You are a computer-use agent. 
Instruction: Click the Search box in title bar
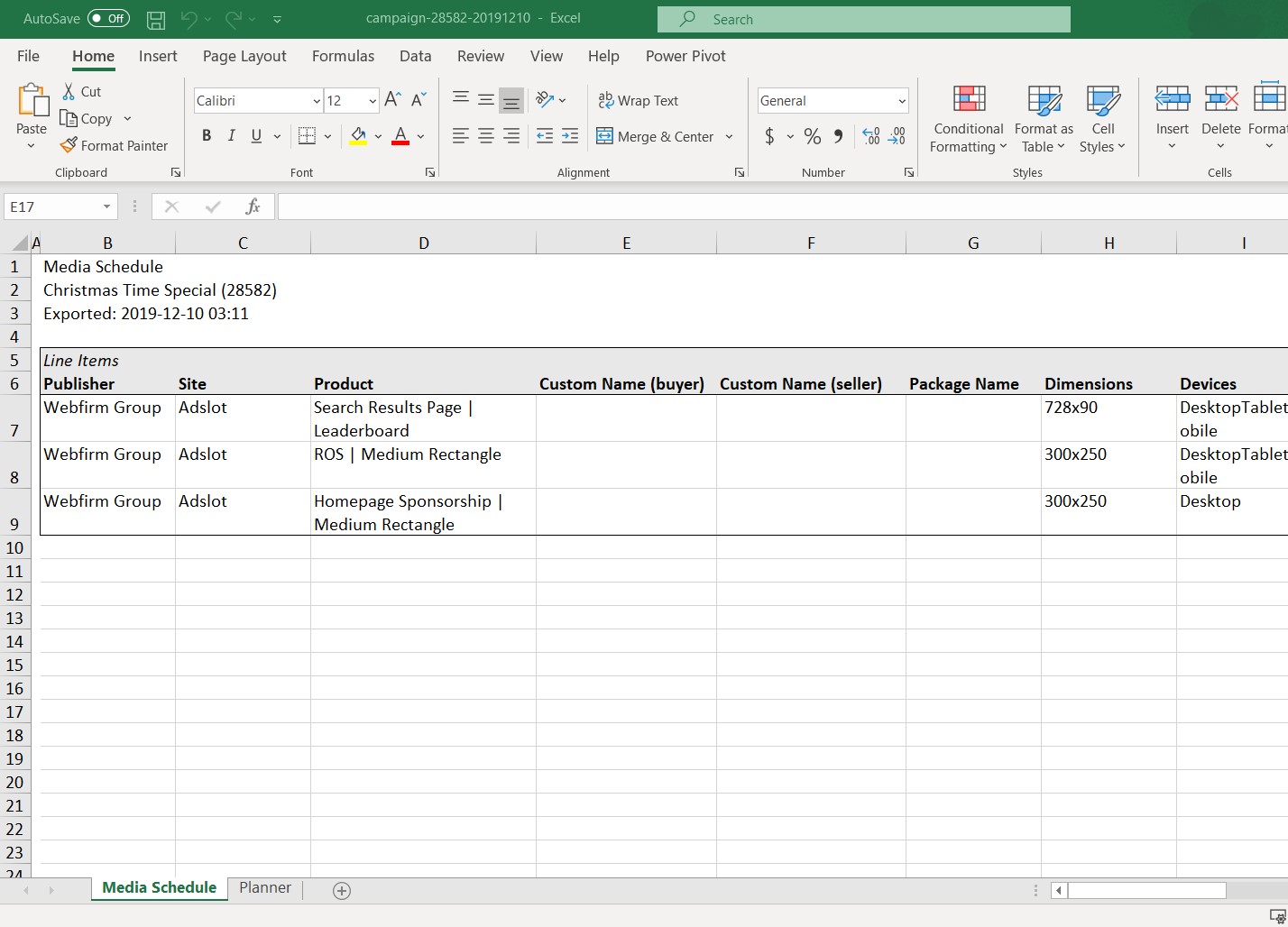[x=863, y=19]
